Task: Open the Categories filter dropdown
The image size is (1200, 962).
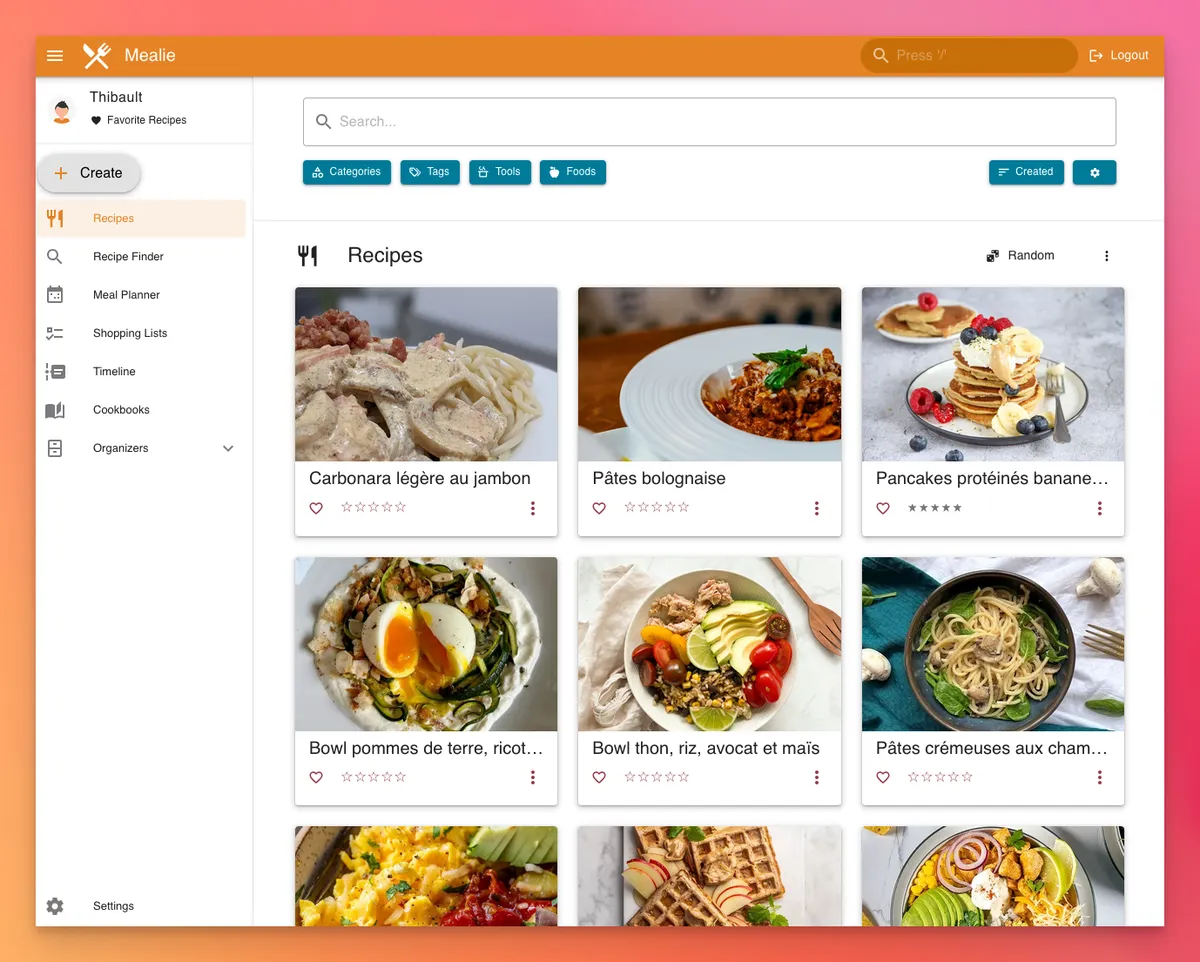Action: [346, 172]
